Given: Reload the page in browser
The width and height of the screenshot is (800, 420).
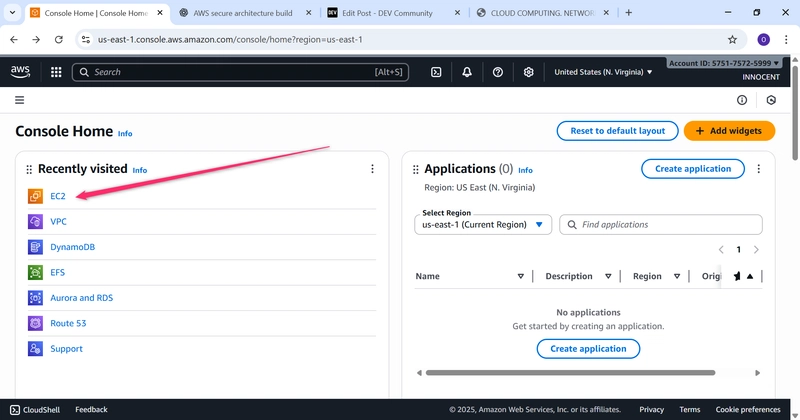Looking at the screenshot, I should (59, 39).
